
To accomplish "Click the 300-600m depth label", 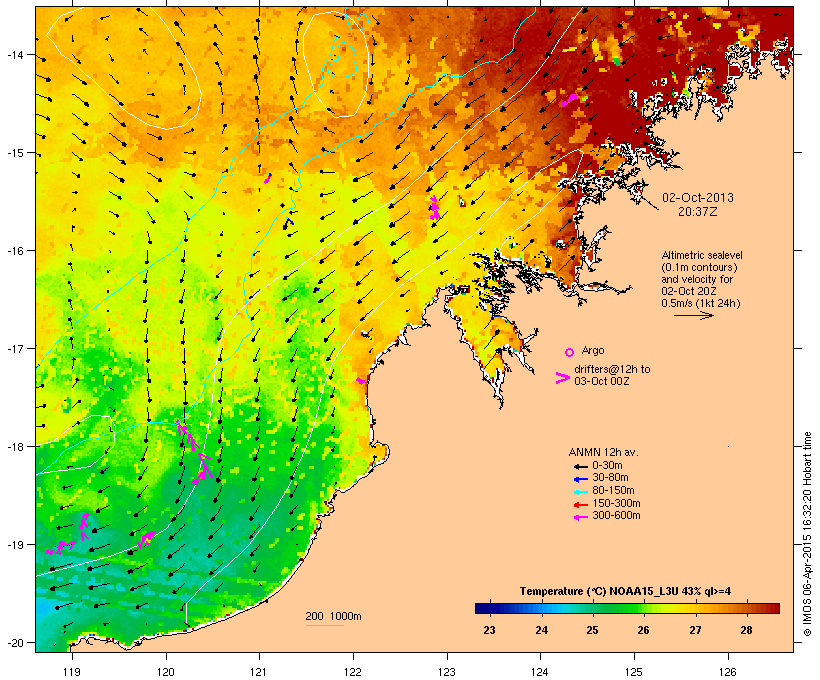I will 616,516.
